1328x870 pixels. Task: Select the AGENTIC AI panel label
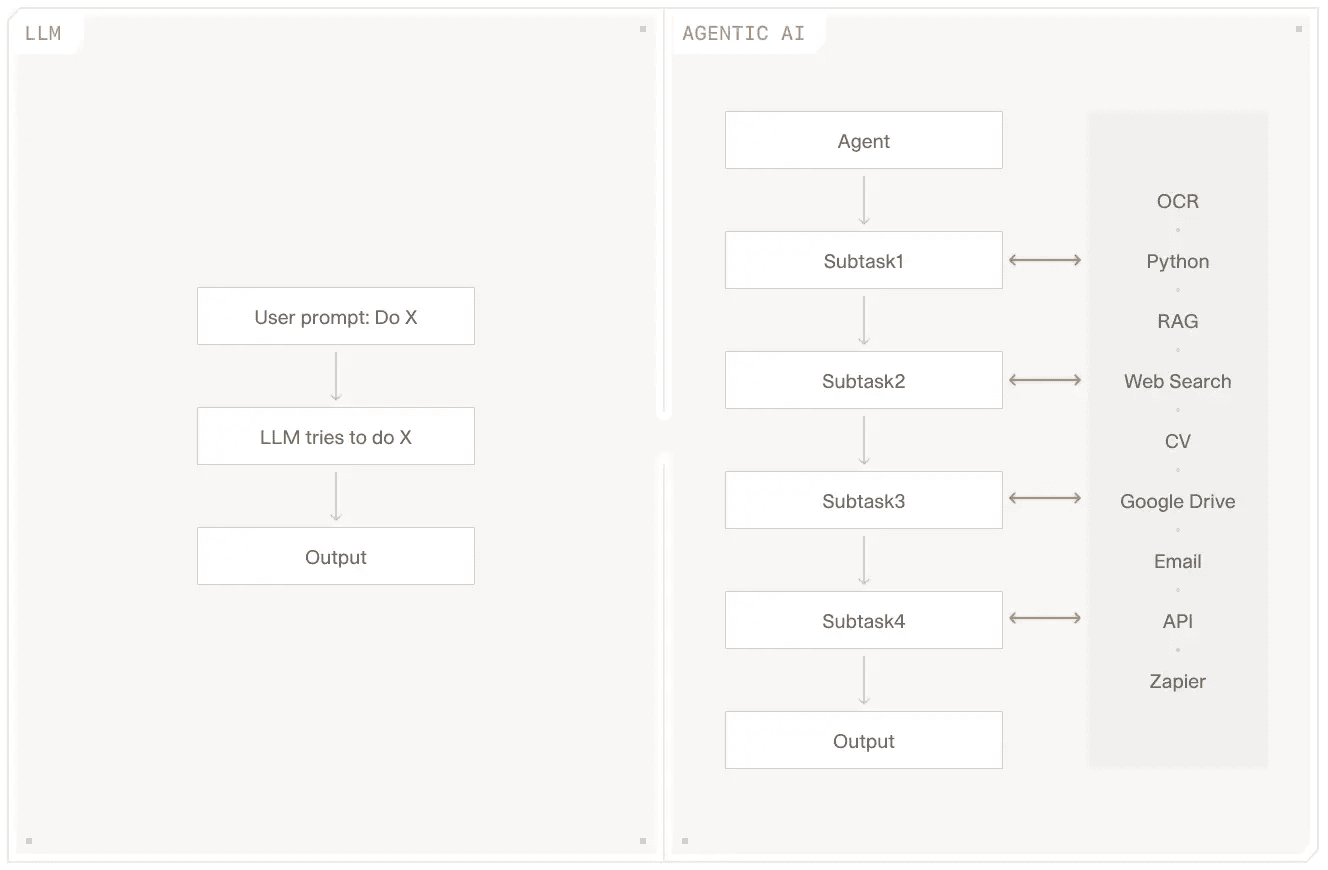click(743, 34)
